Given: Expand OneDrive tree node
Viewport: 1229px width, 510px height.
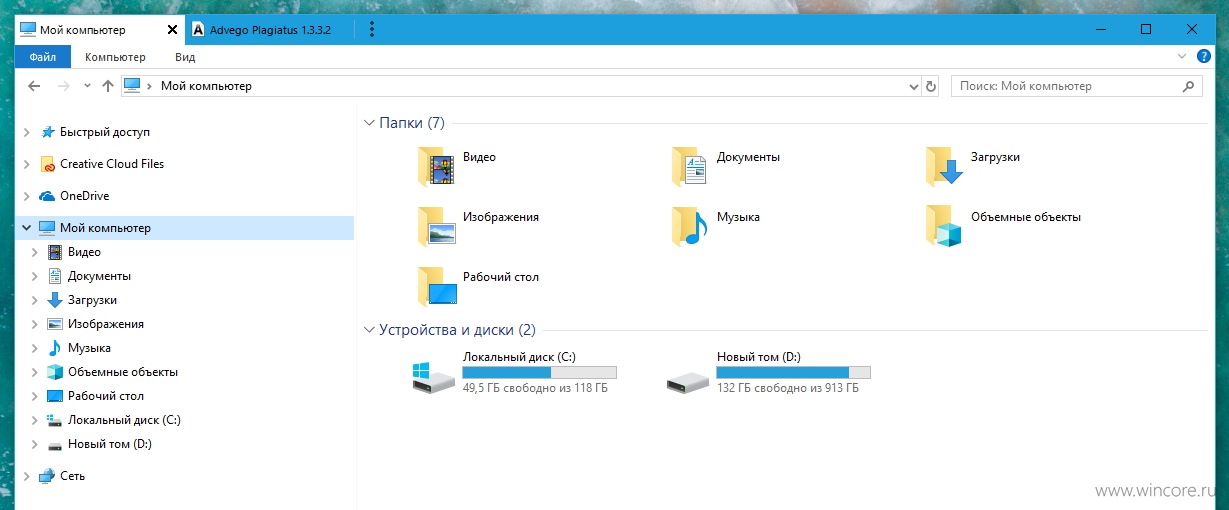Looking at the screenshot, I should point(26,196).
